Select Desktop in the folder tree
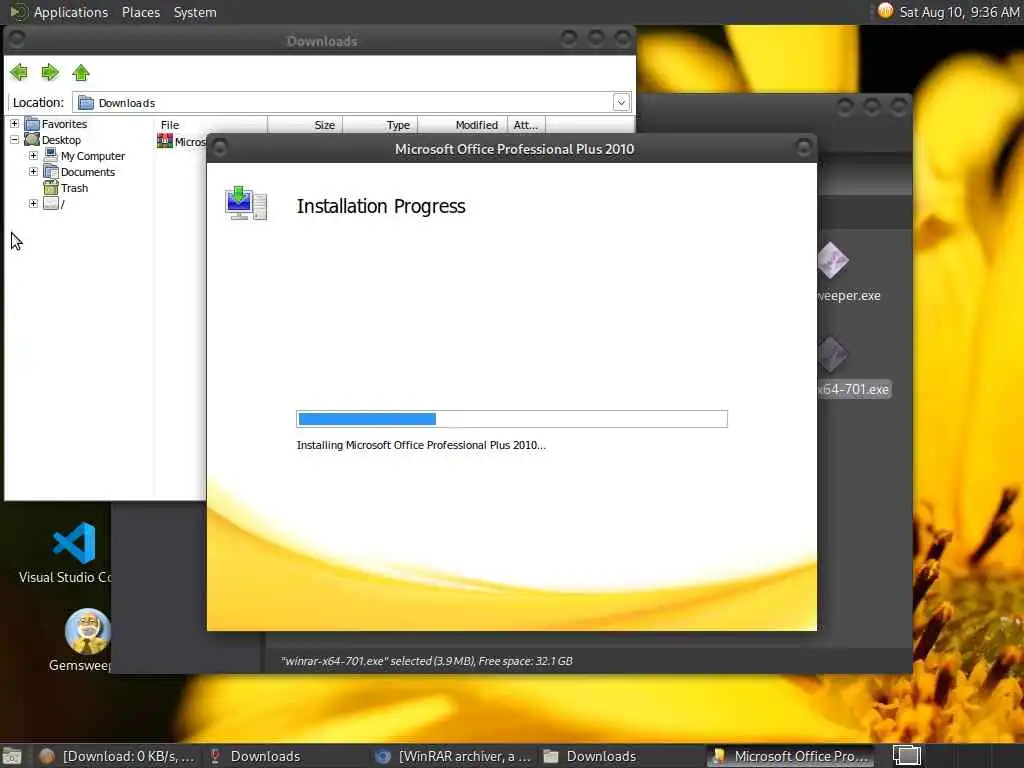 [x=61, y=140]
